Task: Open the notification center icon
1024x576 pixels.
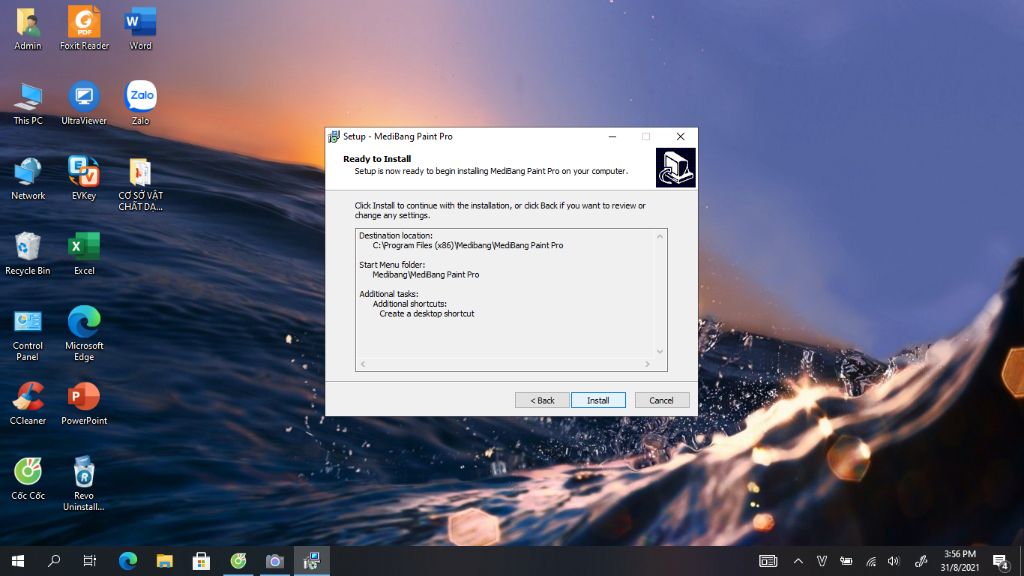Action: 1001,561
